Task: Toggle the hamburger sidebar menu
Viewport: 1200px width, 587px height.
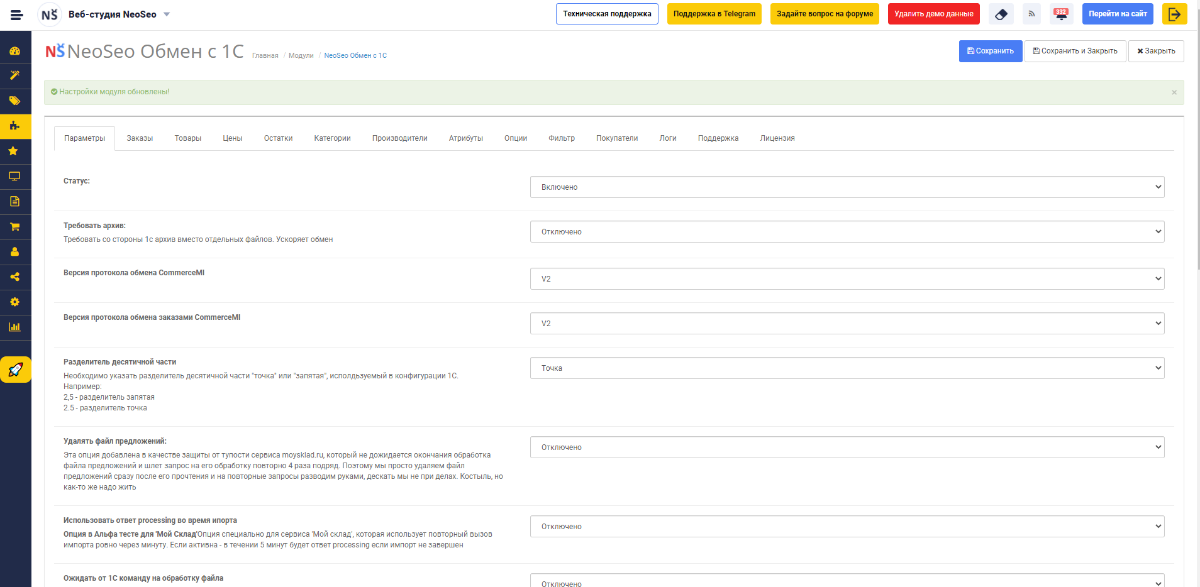Action: coord(15,15)
